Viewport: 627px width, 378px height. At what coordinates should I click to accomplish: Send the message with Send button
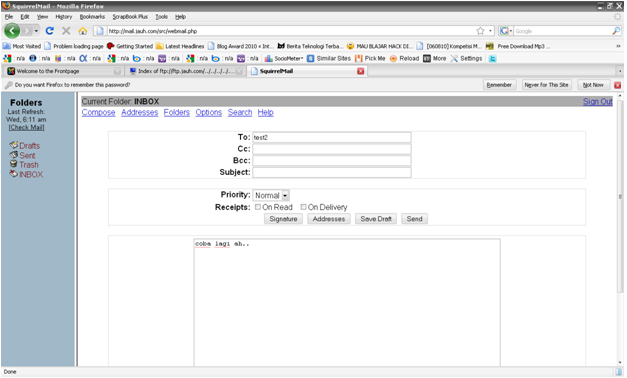pyautogui.click(x=414, y=219)
